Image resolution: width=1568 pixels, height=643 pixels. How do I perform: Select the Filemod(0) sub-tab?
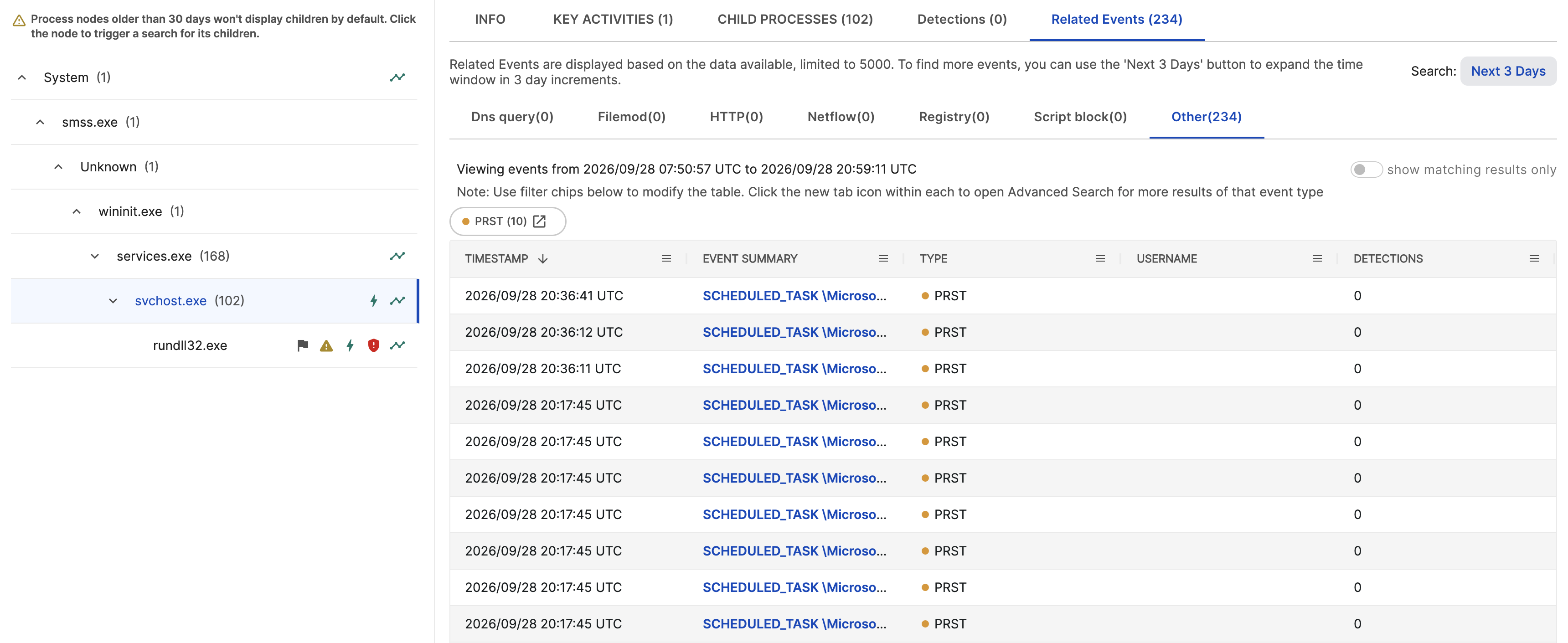click(x=631, y=117)
